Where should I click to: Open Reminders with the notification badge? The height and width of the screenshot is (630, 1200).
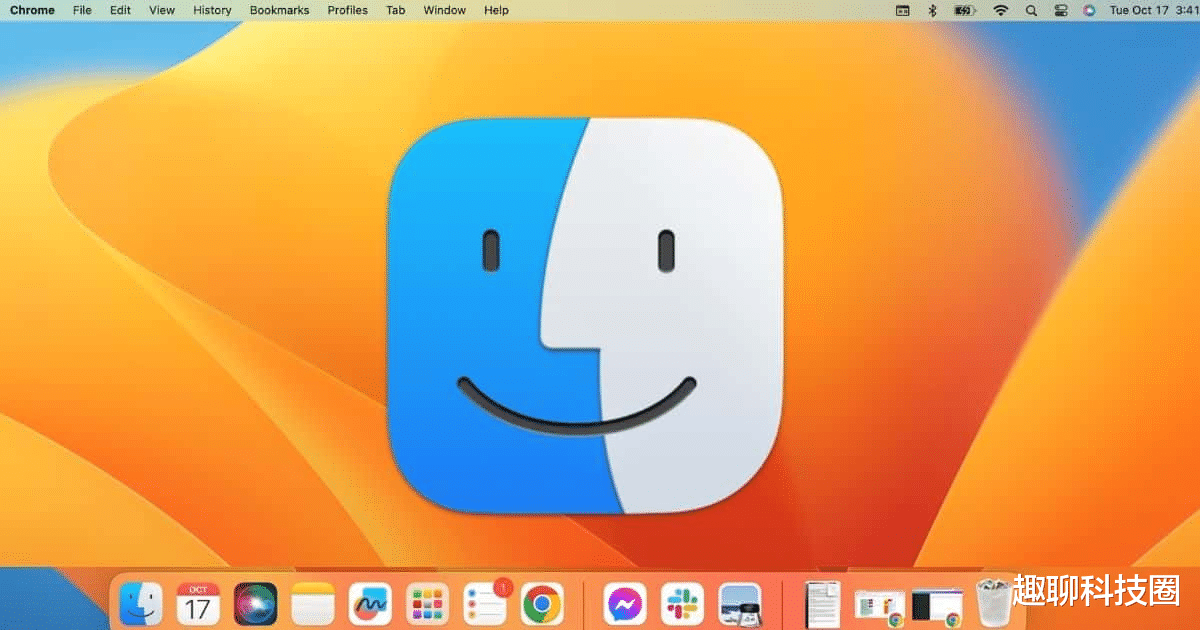(485, 604)
